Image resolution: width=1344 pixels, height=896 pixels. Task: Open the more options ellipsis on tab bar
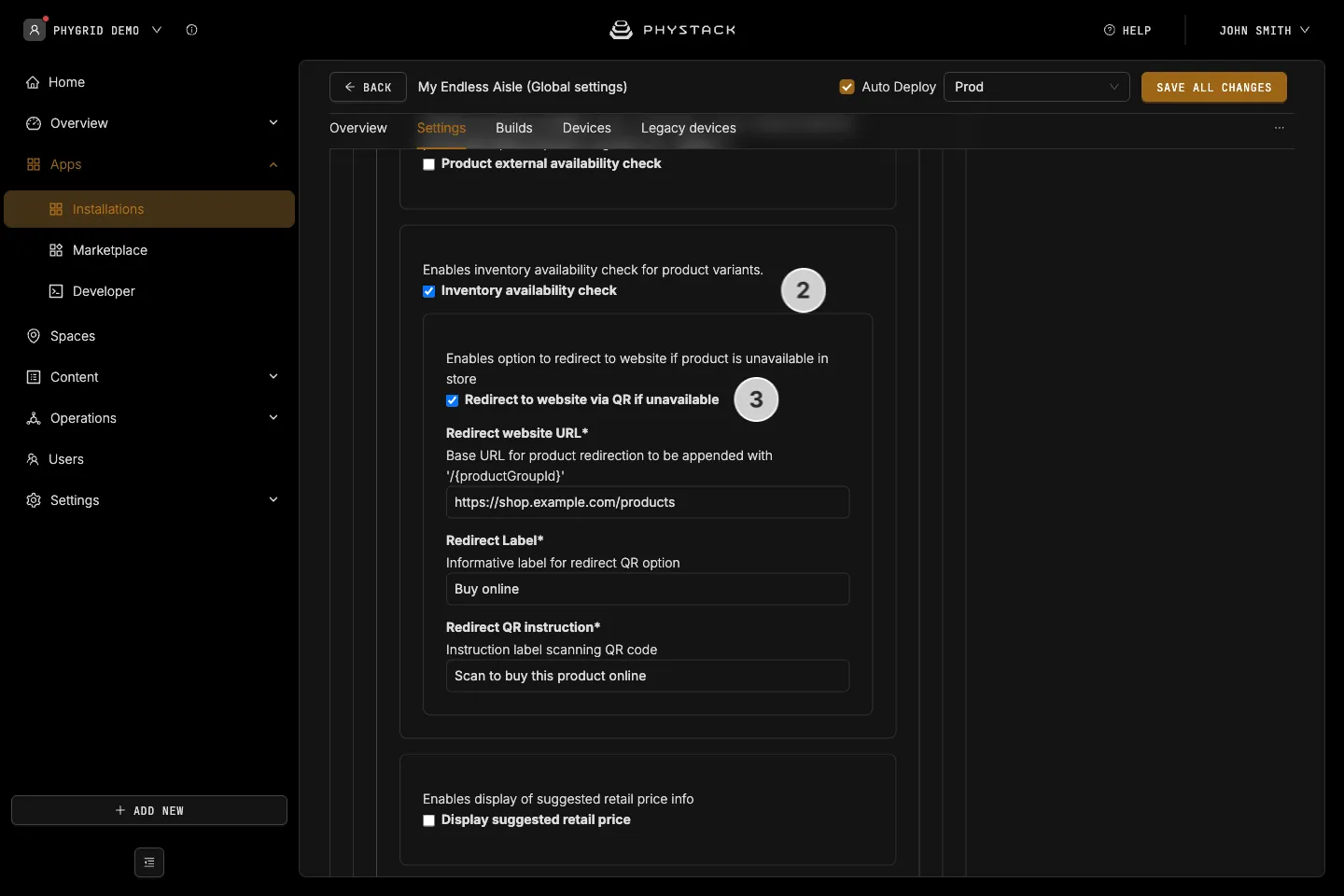click(x=1280, y=128)
